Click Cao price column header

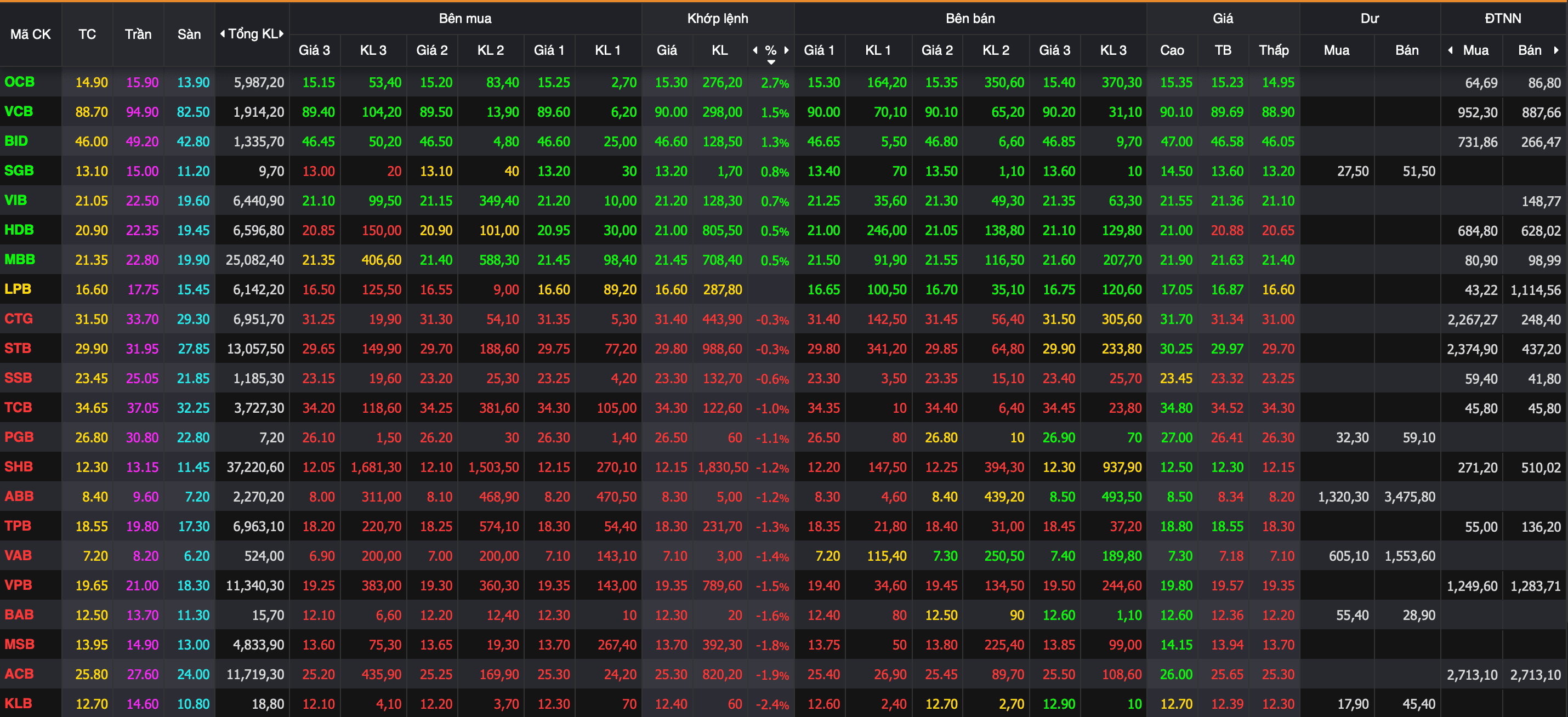1172,50
